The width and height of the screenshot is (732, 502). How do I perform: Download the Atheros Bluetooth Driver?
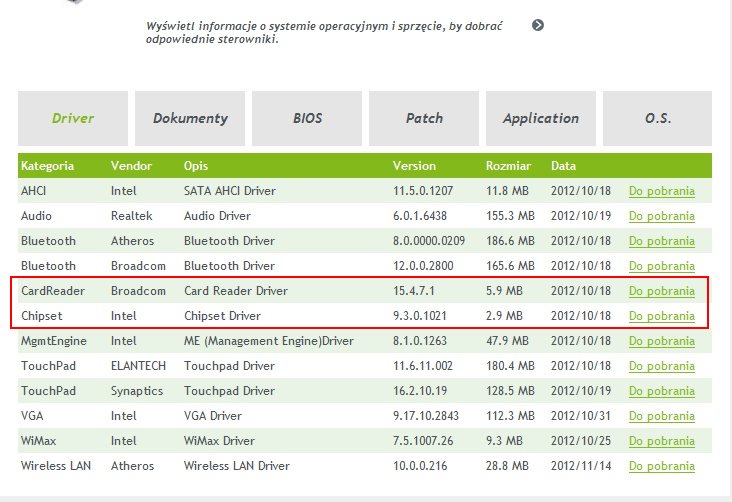[x=662, y=241]
